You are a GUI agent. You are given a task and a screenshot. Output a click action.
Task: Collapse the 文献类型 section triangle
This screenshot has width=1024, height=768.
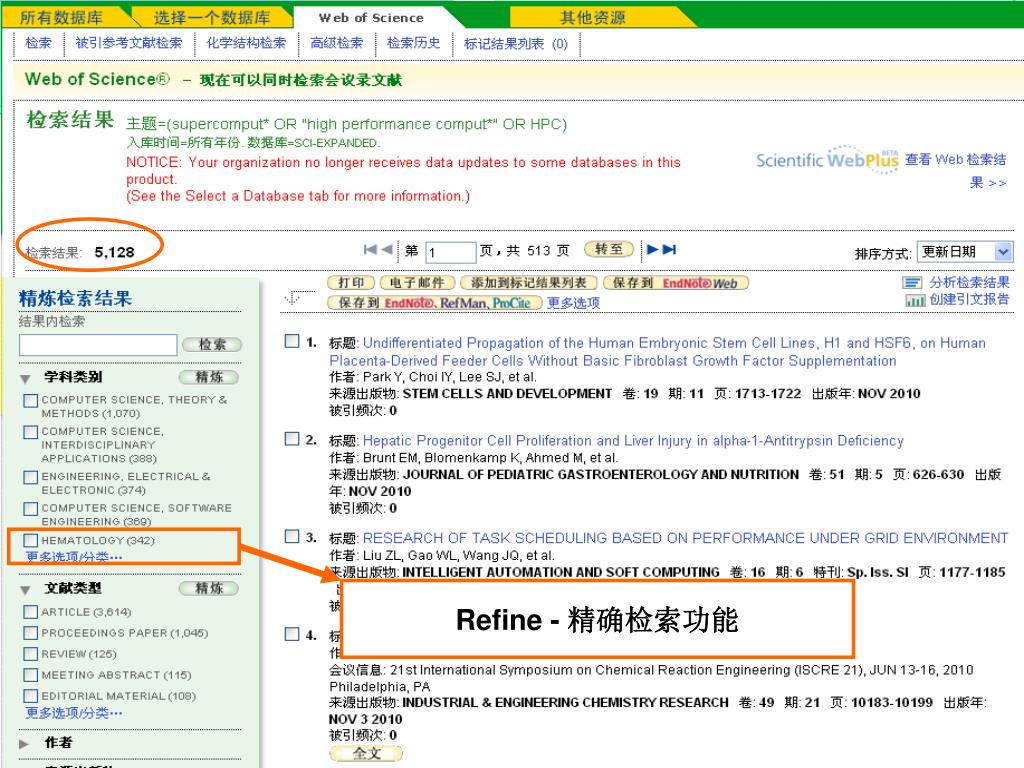click(x=25, y=590)
